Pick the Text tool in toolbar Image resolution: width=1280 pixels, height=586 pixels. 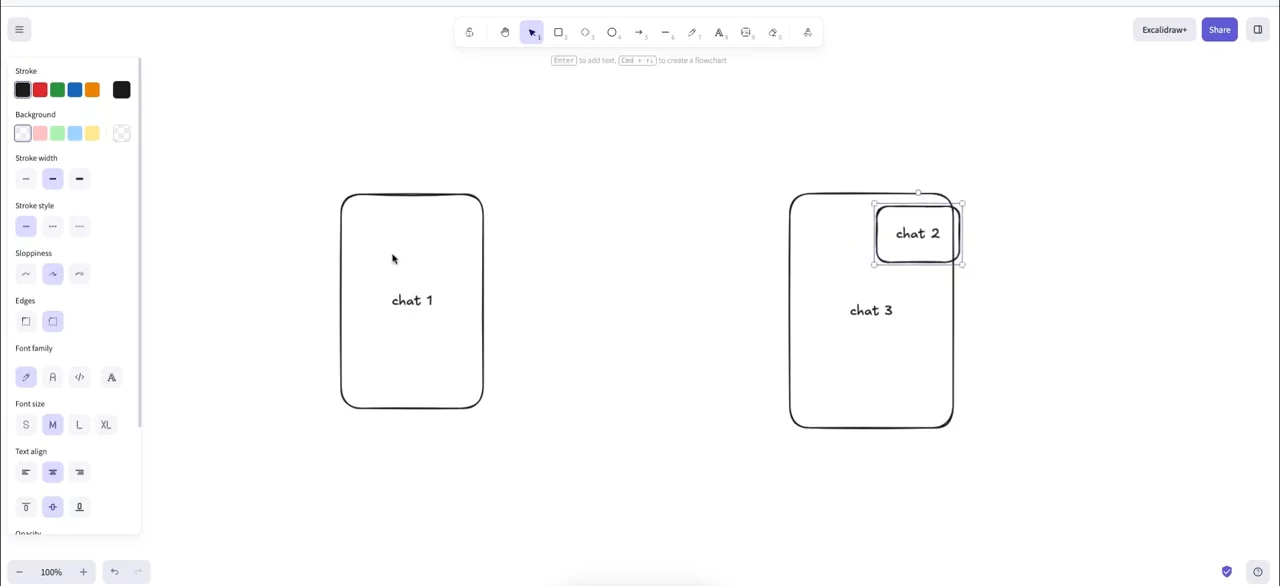tap(719, 33)
